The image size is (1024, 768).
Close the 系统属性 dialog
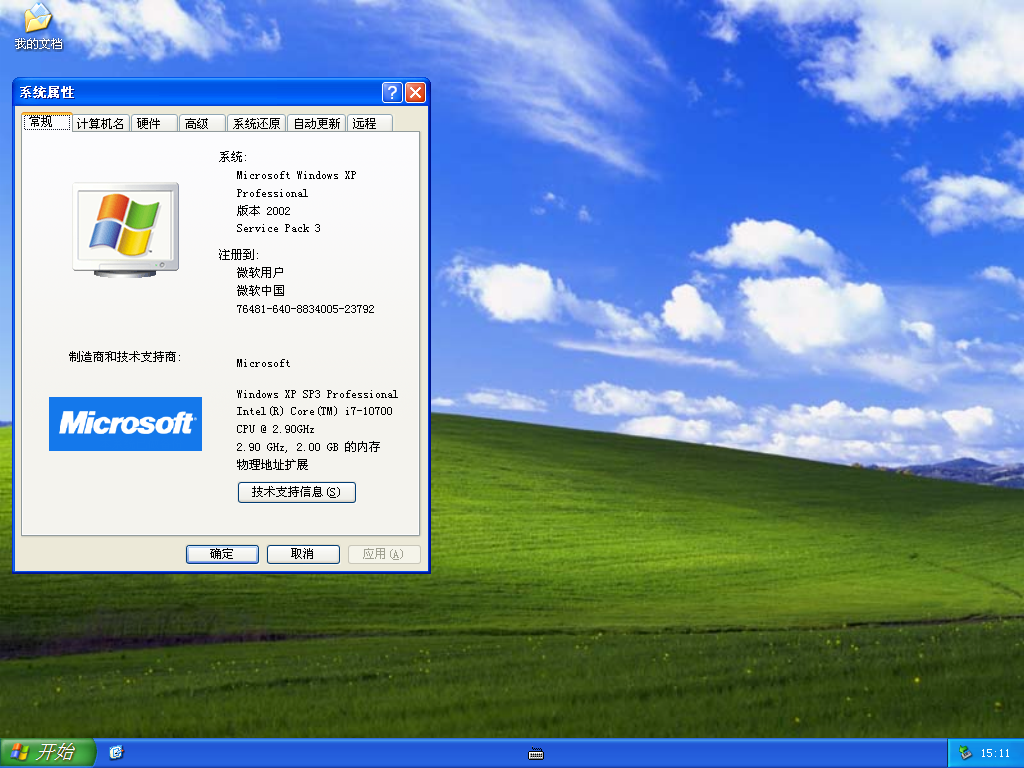(x=415, y=92)
